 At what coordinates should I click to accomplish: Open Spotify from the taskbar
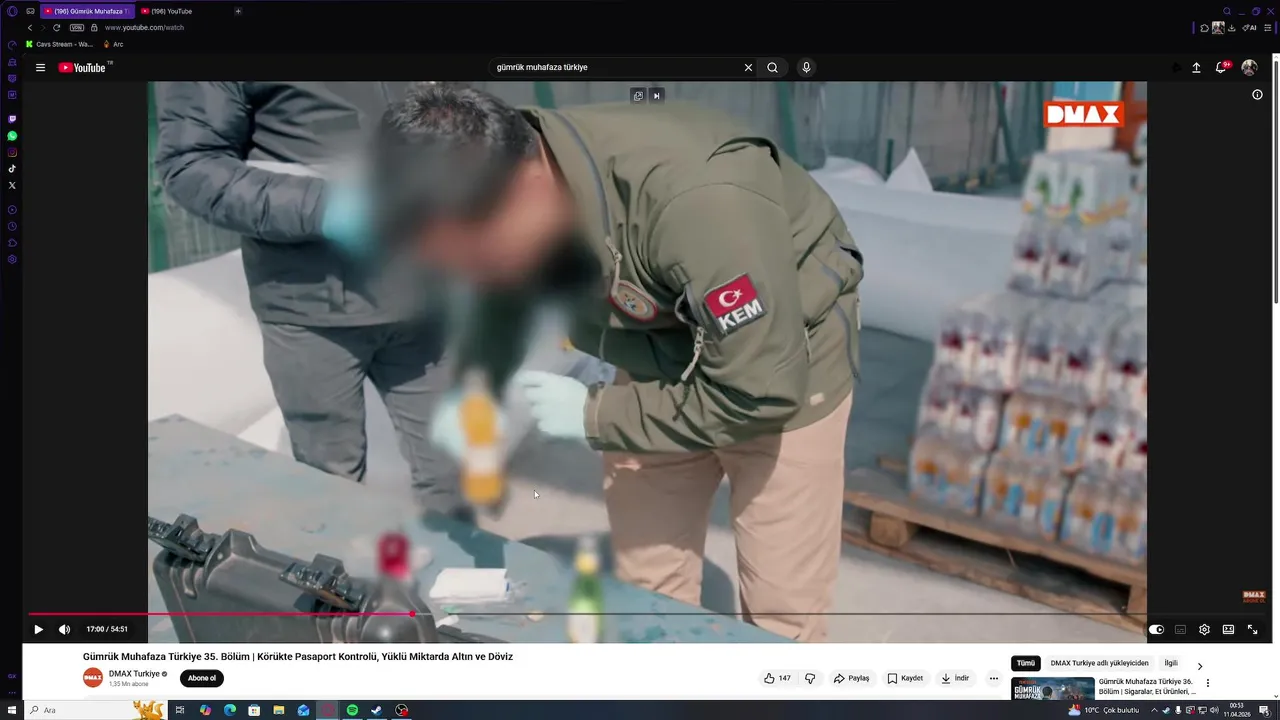(352, 710)
